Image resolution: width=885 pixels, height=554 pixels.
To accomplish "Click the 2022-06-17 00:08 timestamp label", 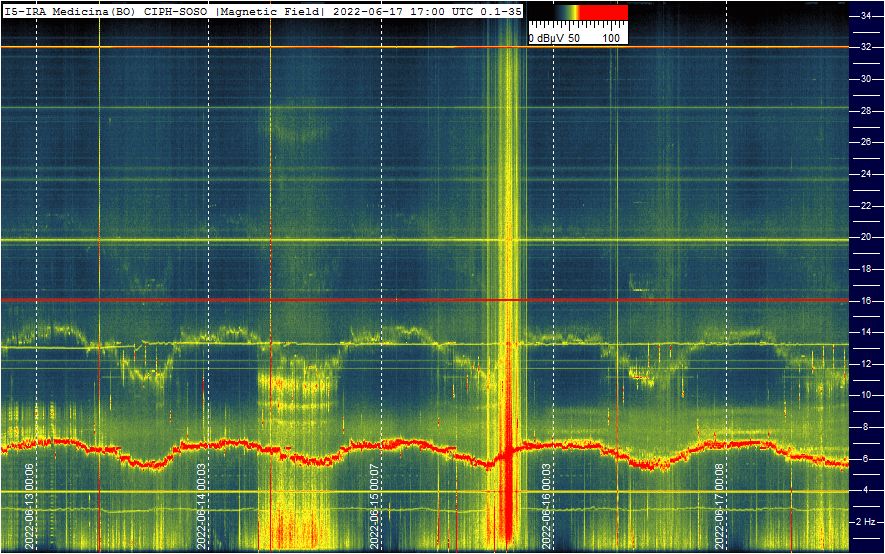I will click(720, 505).
